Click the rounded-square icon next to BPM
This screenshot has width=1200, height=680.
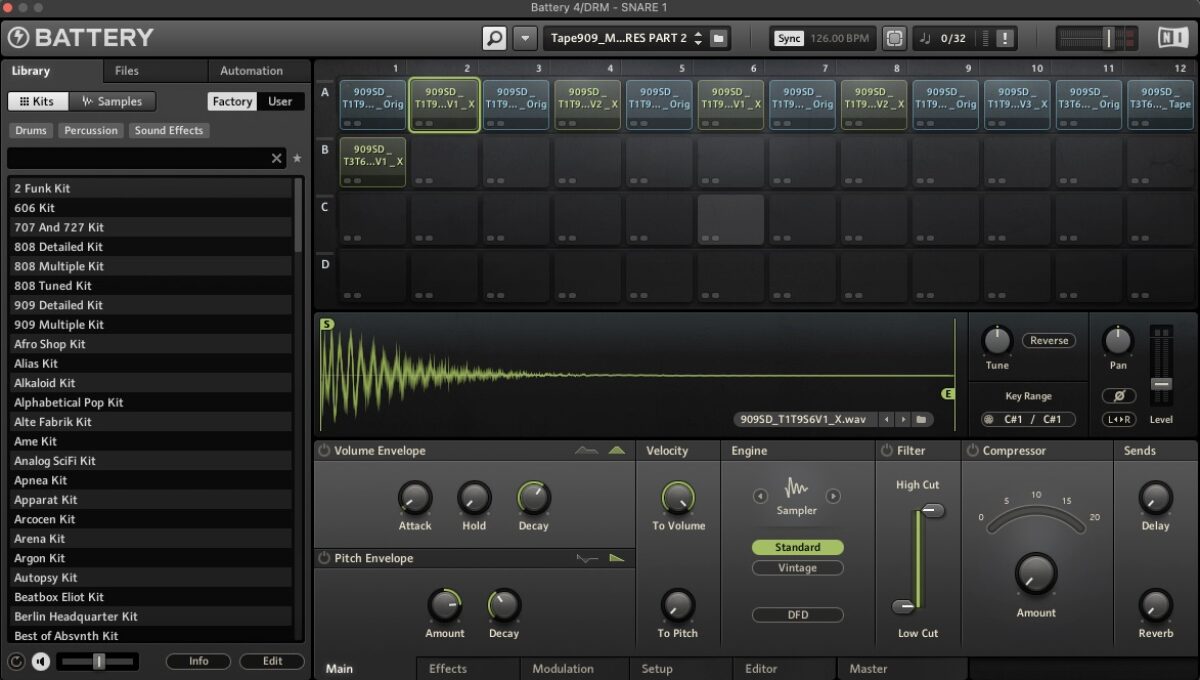click(x=894, y=38)
